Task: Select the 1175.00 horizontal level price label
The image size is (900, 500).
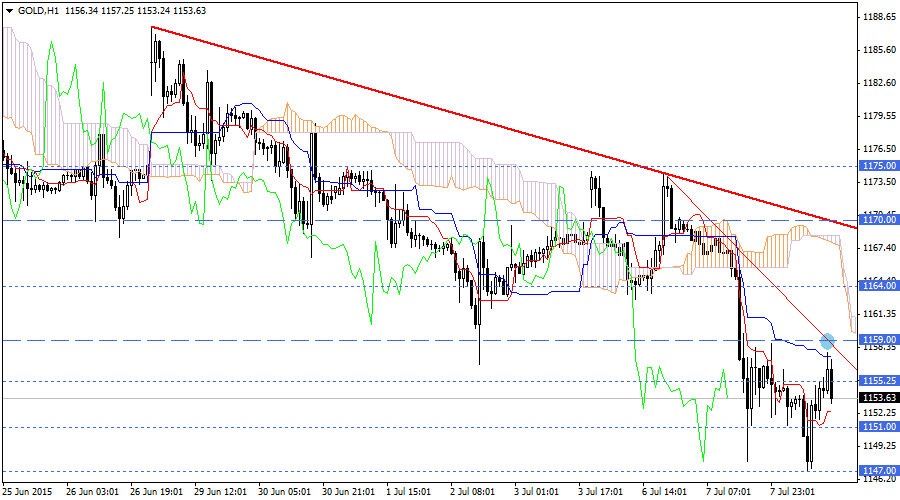Action: tap(879, 166)
